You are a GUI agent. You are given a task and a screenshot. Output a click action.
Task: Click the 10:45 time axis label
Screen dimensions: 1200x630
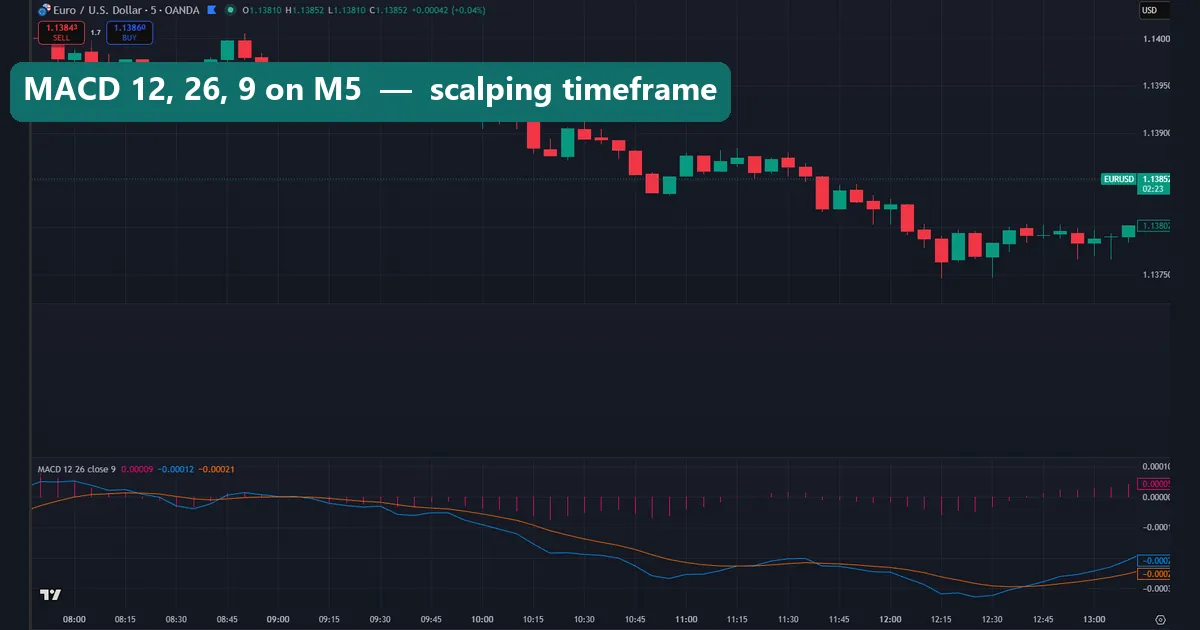(x=635, y=619)
